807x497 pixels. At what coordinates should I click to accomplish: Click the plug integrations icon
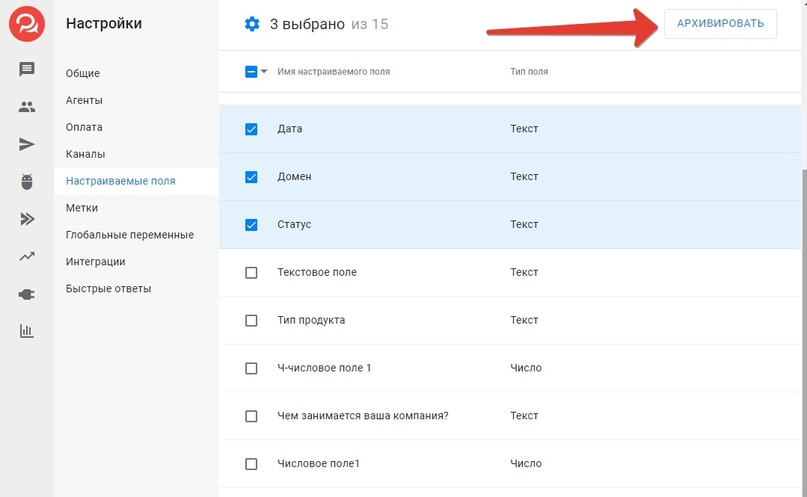coord(27,295)
